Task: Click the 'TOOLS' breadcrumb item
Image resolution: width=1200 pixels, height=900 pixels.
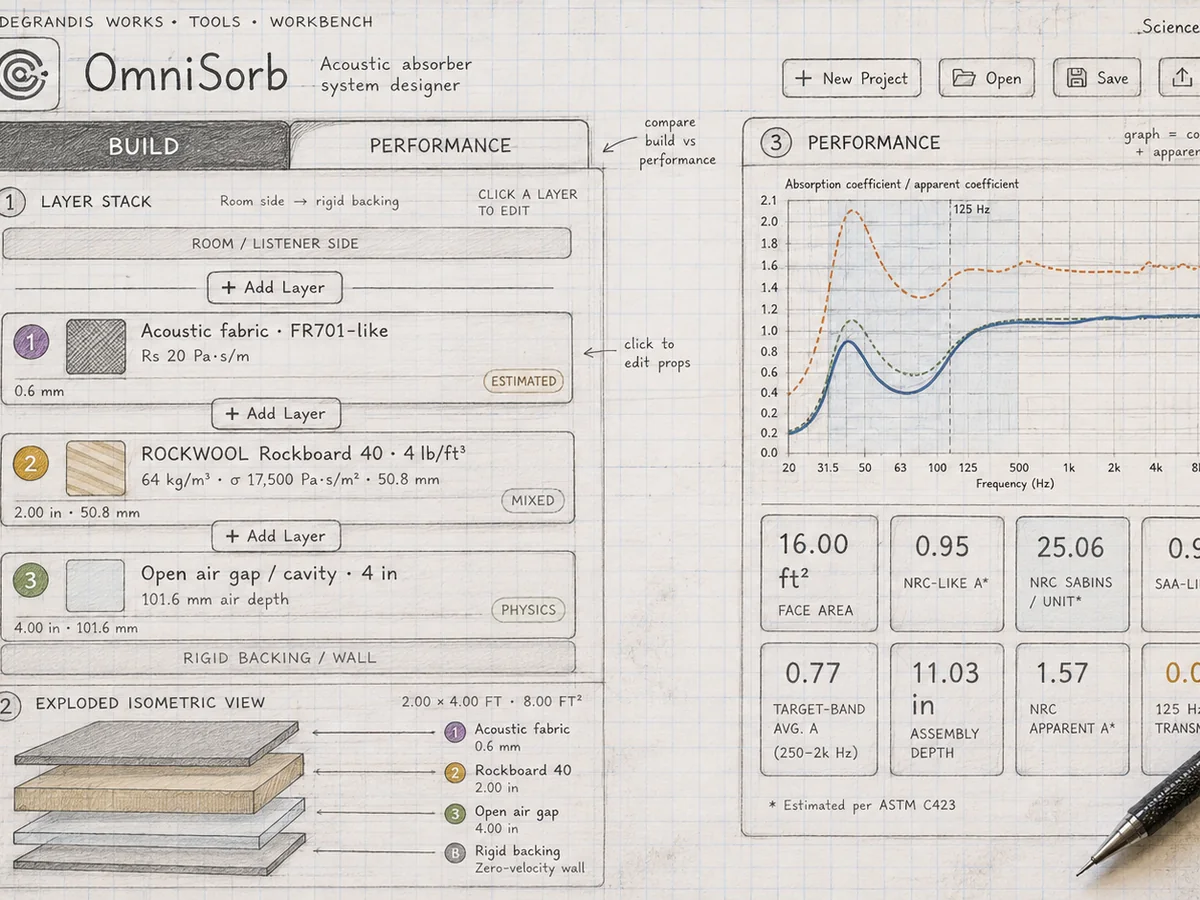Action: [x=214, y=21]
